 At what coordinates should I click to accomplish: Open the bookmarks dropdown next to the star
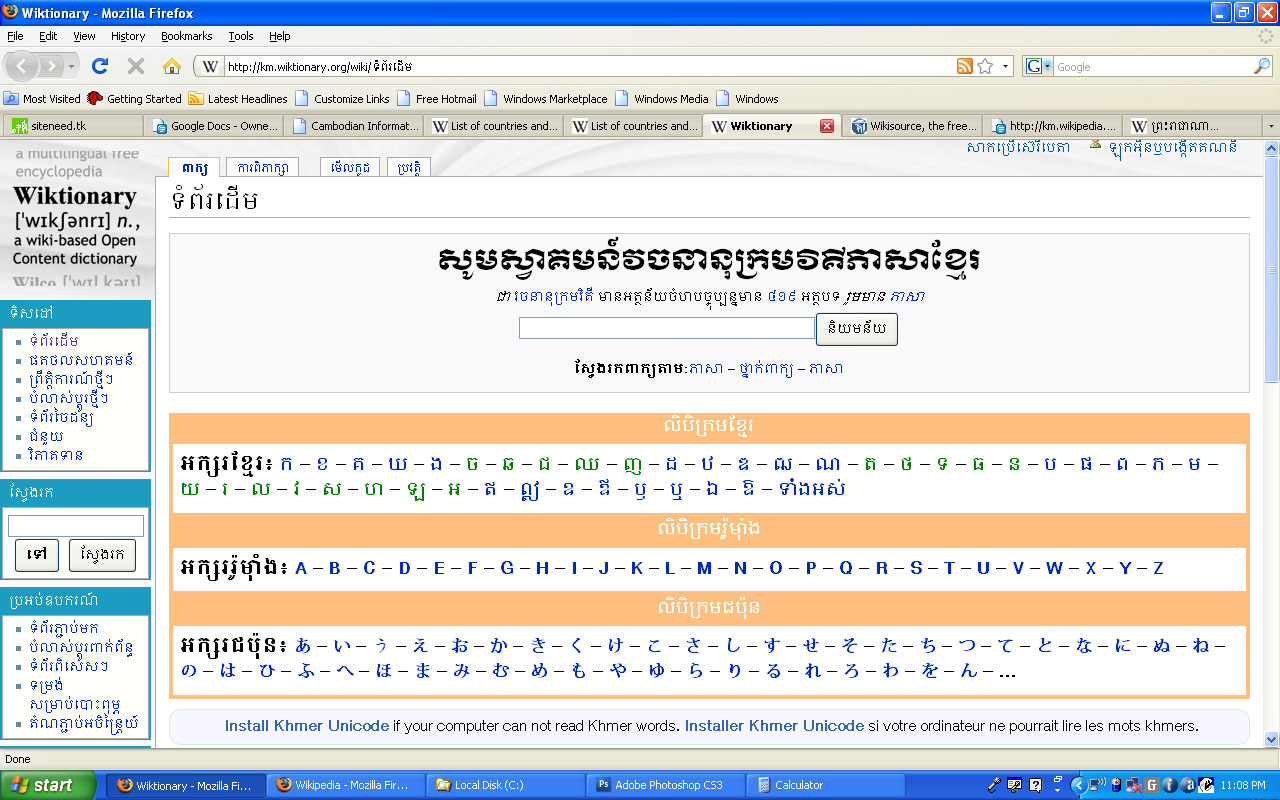(1005, 66)
